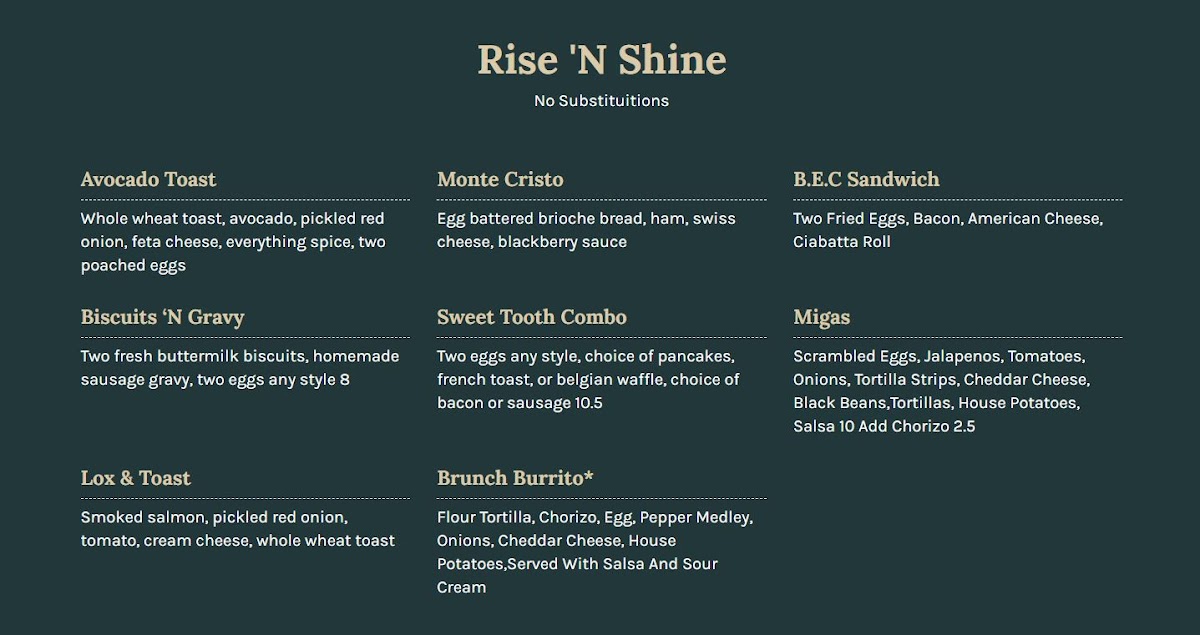Choose the B.E.C Sandwich heading
Screen dimensions: 1200x635
point(866,180)
